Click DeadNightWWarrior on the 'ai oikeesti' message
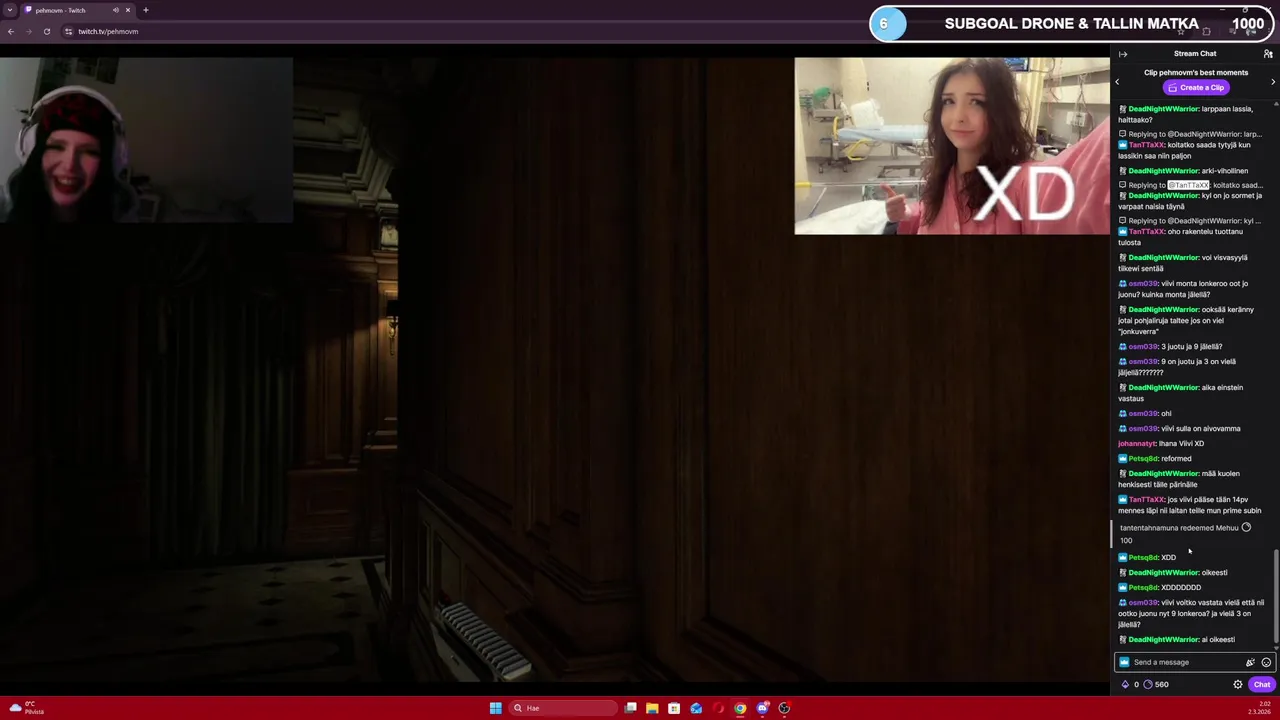Viewport: 1280px width, 720px height. pyautogui.click(x=1163, y=640)
